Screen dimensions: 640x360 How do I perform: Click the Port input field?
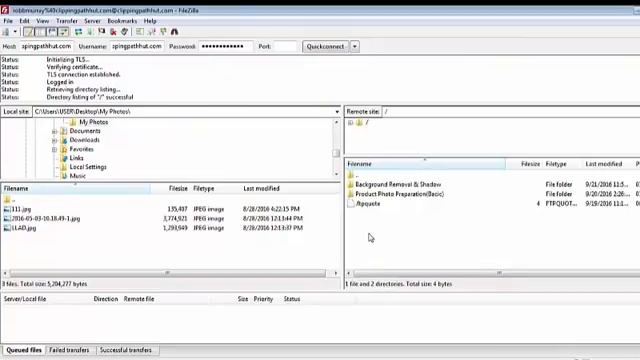point(285,47)
